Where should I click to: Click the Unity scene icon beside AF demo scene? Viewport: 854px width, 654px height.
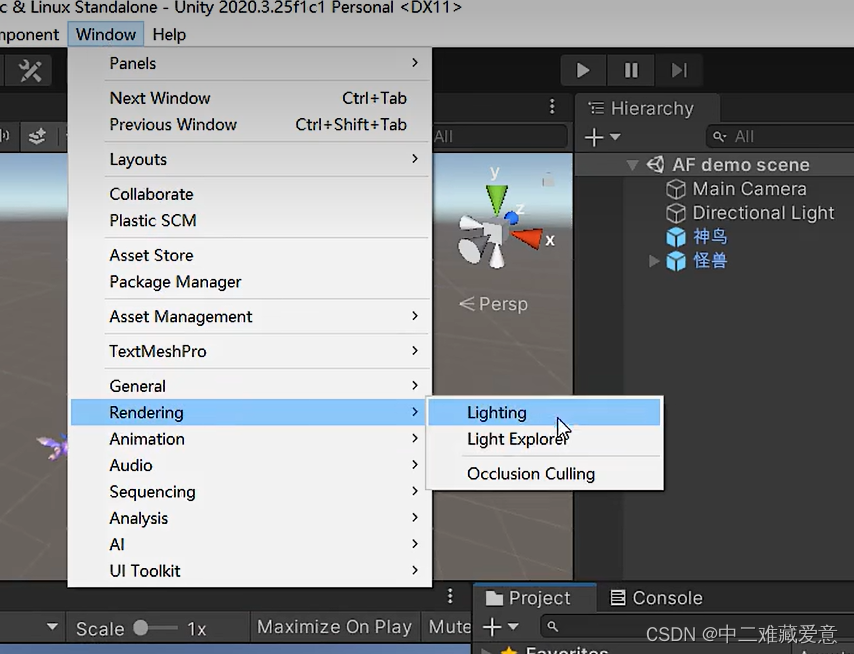pos(656,164)
